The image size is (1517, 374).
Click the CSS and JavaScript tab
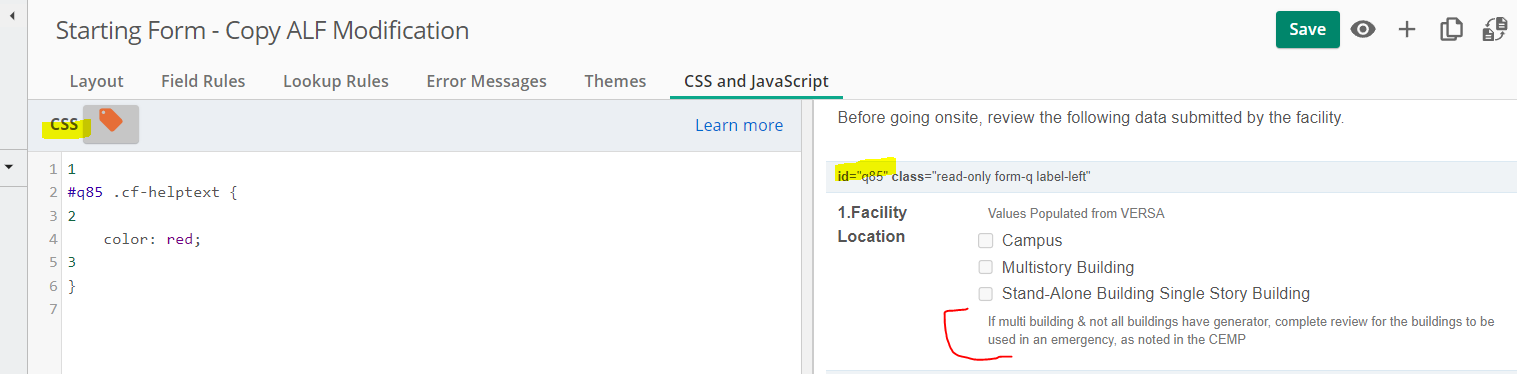tap(756, 81)
